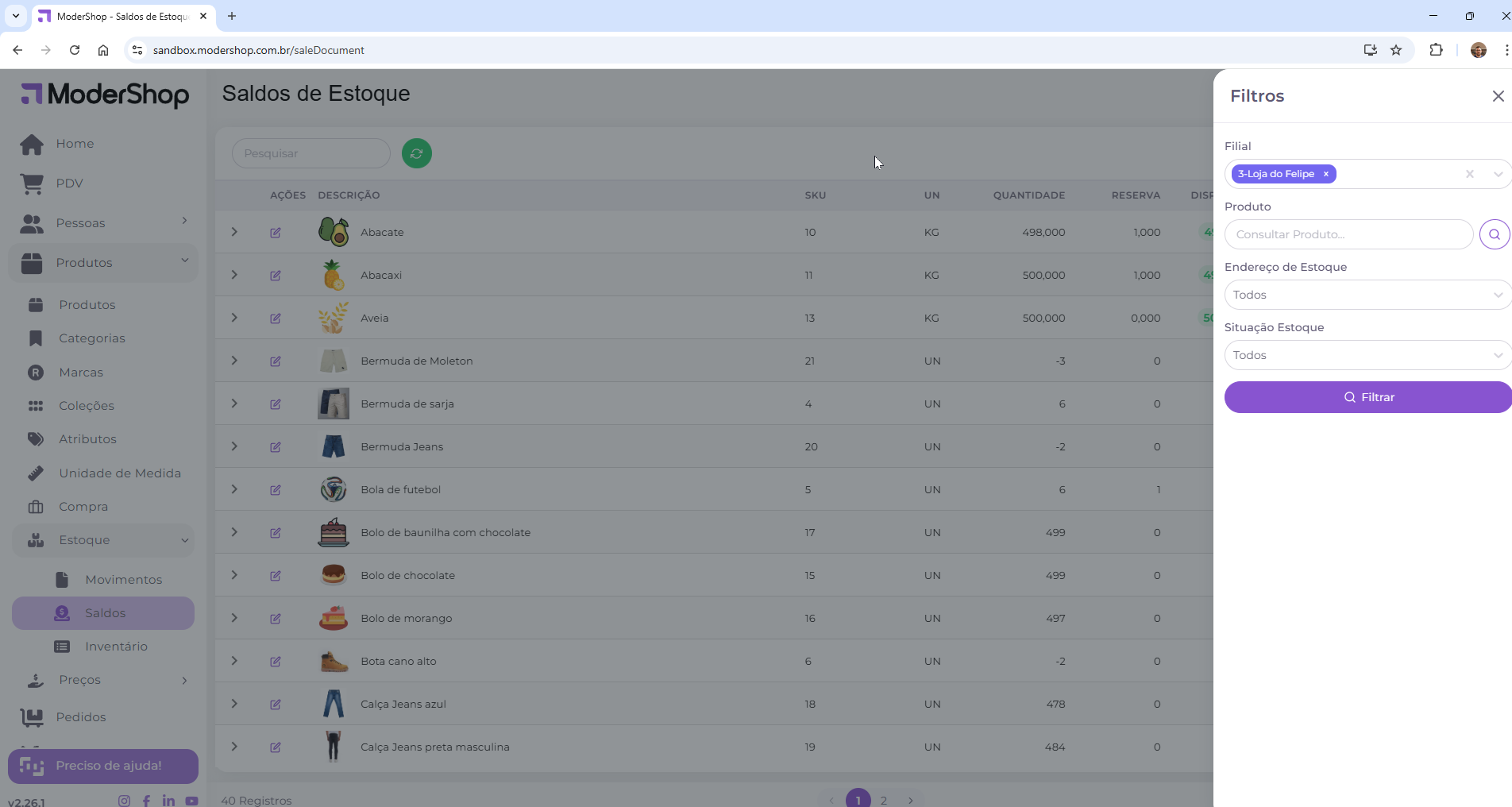Image resolution: width=1512 pixels, height=807 pixels.
Task: Clear all Filial selections
Action: tap(1469, 174)
